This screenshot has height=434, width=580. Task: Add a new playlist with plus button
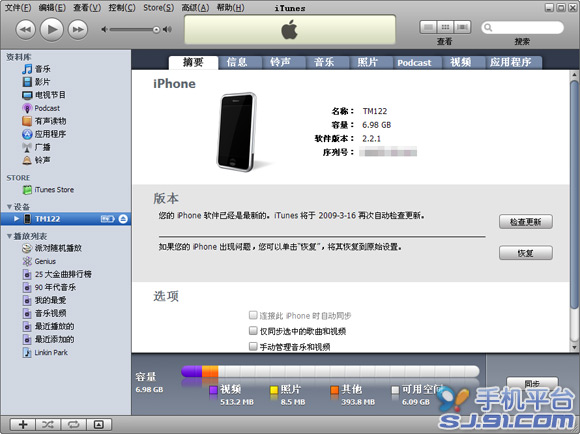pyautogui.click(x=23, y=424)
